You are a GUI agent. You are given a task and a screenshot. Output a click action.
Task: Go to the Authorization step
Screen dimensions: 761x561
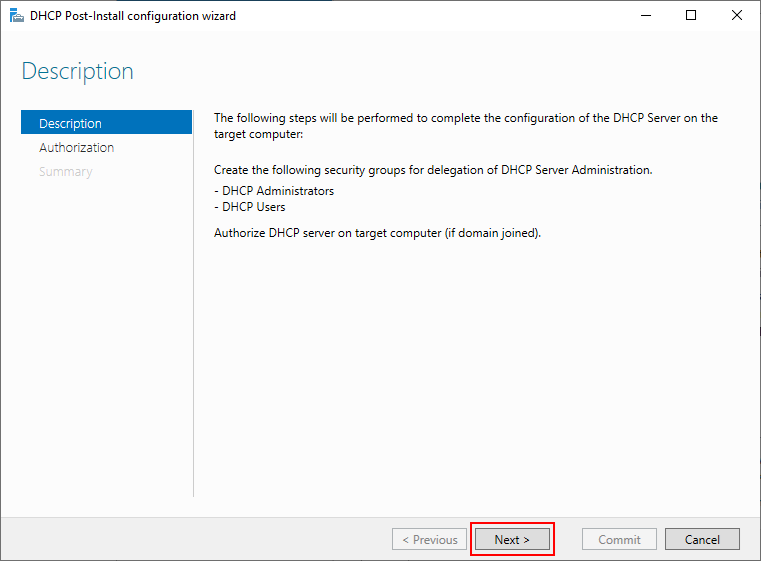[77, 147]
